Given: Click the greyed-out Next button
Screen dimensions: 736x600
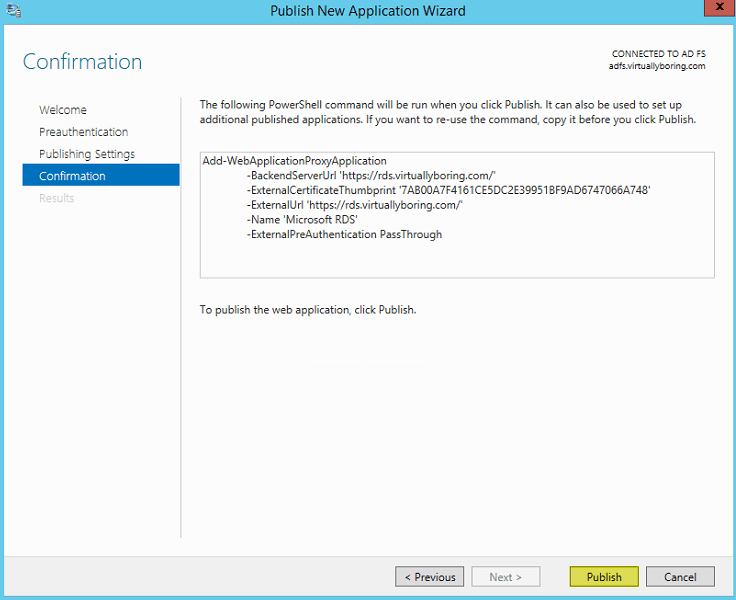Looking at the screenshot, I should pos(506,577).
